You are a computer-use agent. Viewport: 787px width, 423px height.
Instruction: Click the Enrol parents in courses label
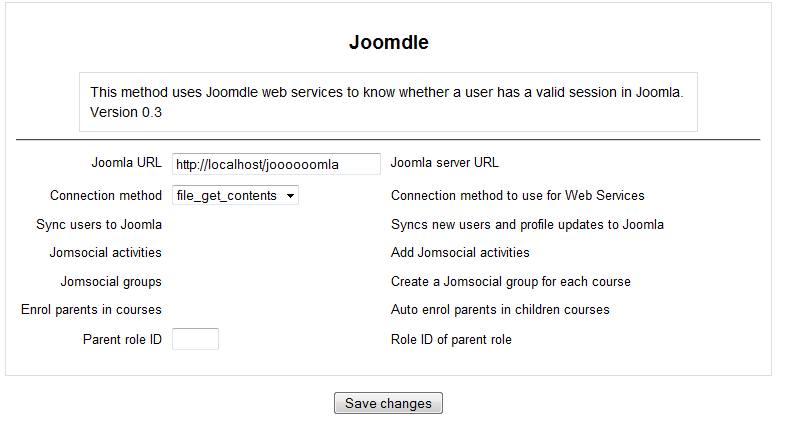pos(91,310)
